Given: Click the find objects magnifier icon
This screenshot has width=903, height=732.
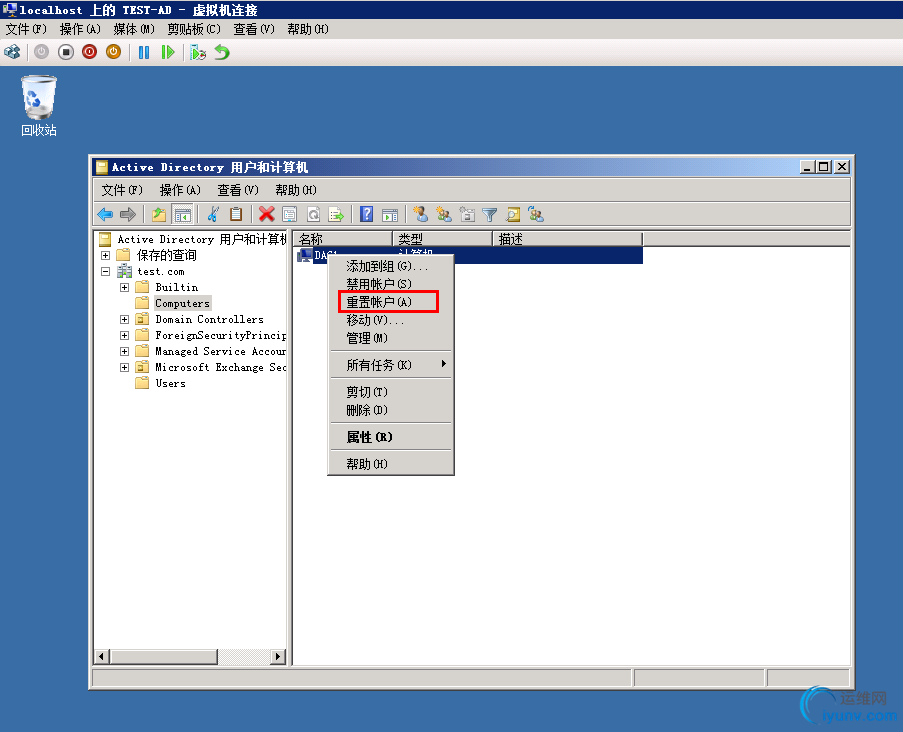Looking at the screenshot, I should point(513,215).
